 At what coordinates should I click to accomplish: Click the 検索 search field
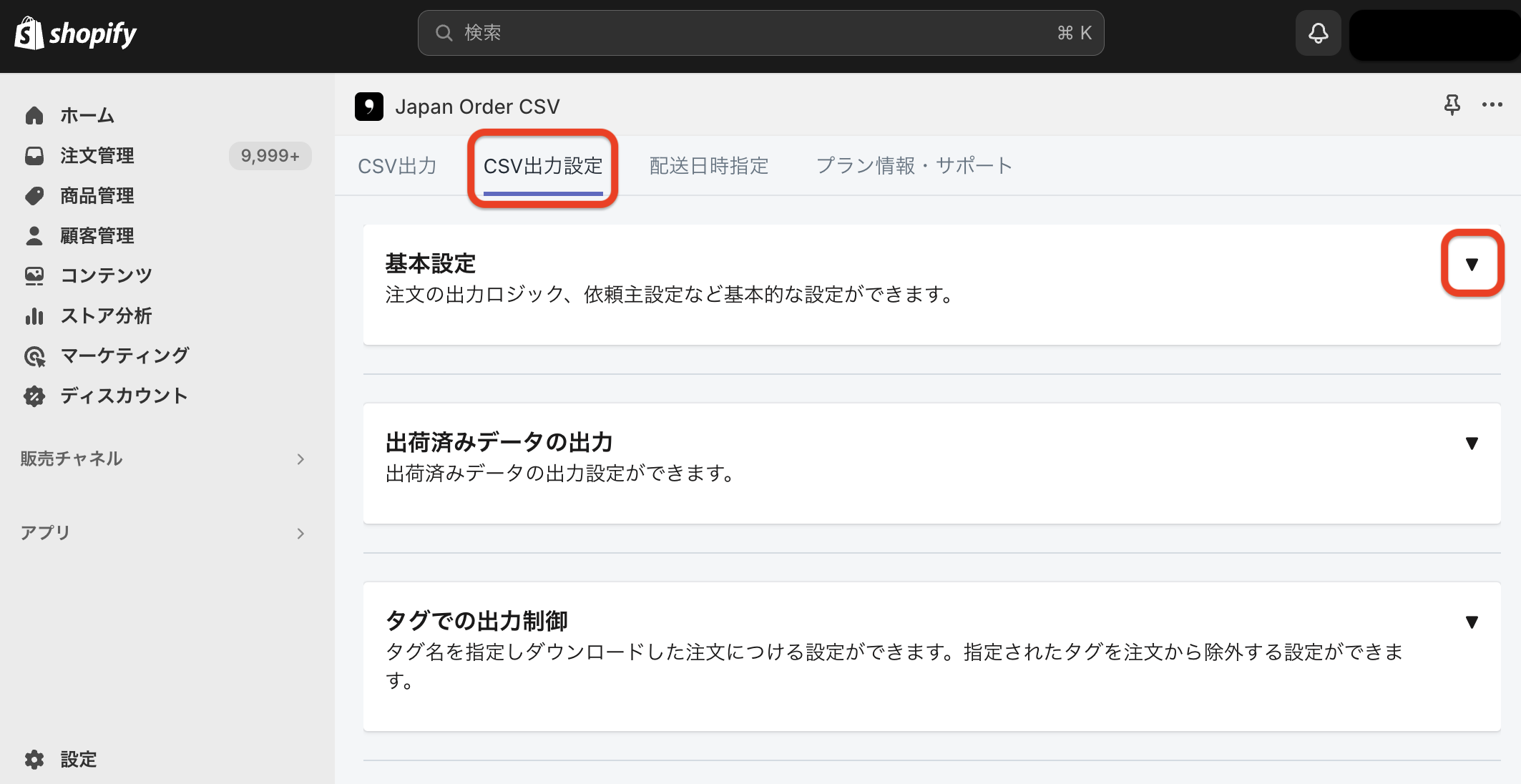760,33
